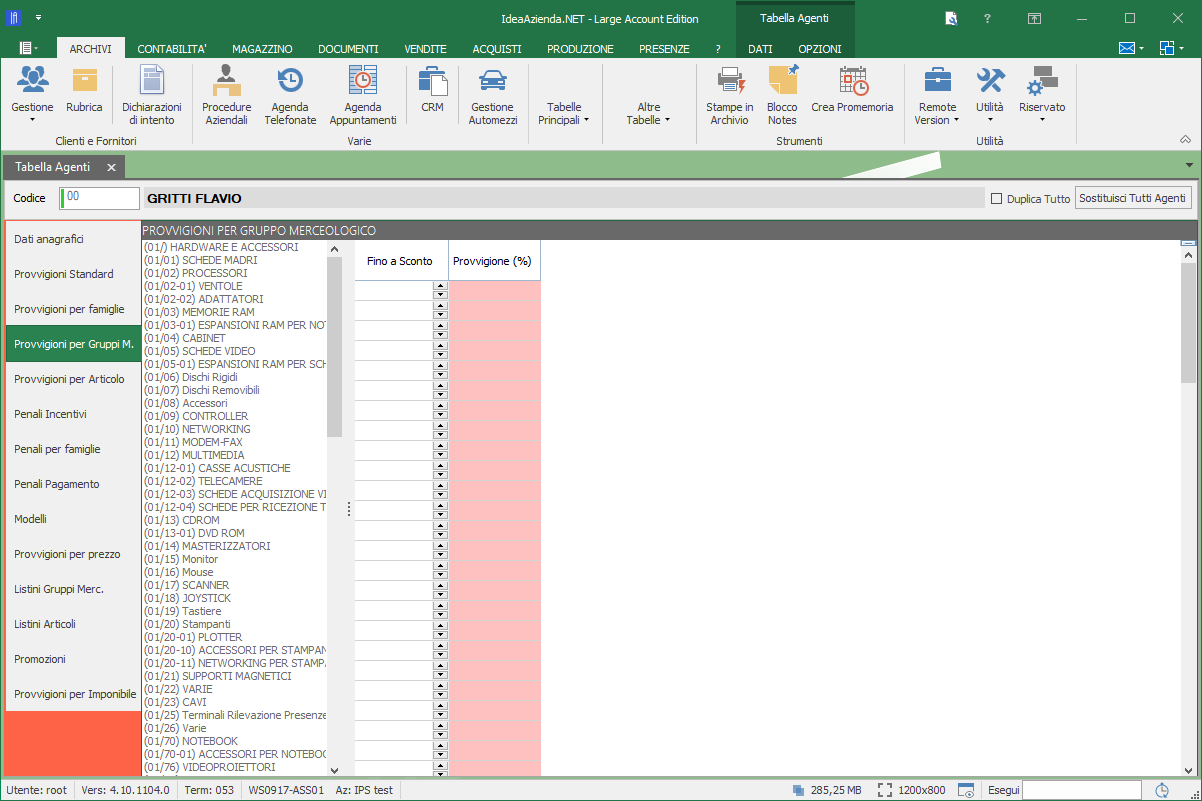
Task: Click the window icon beside 1200x800
Action: (x=966, y=790)
